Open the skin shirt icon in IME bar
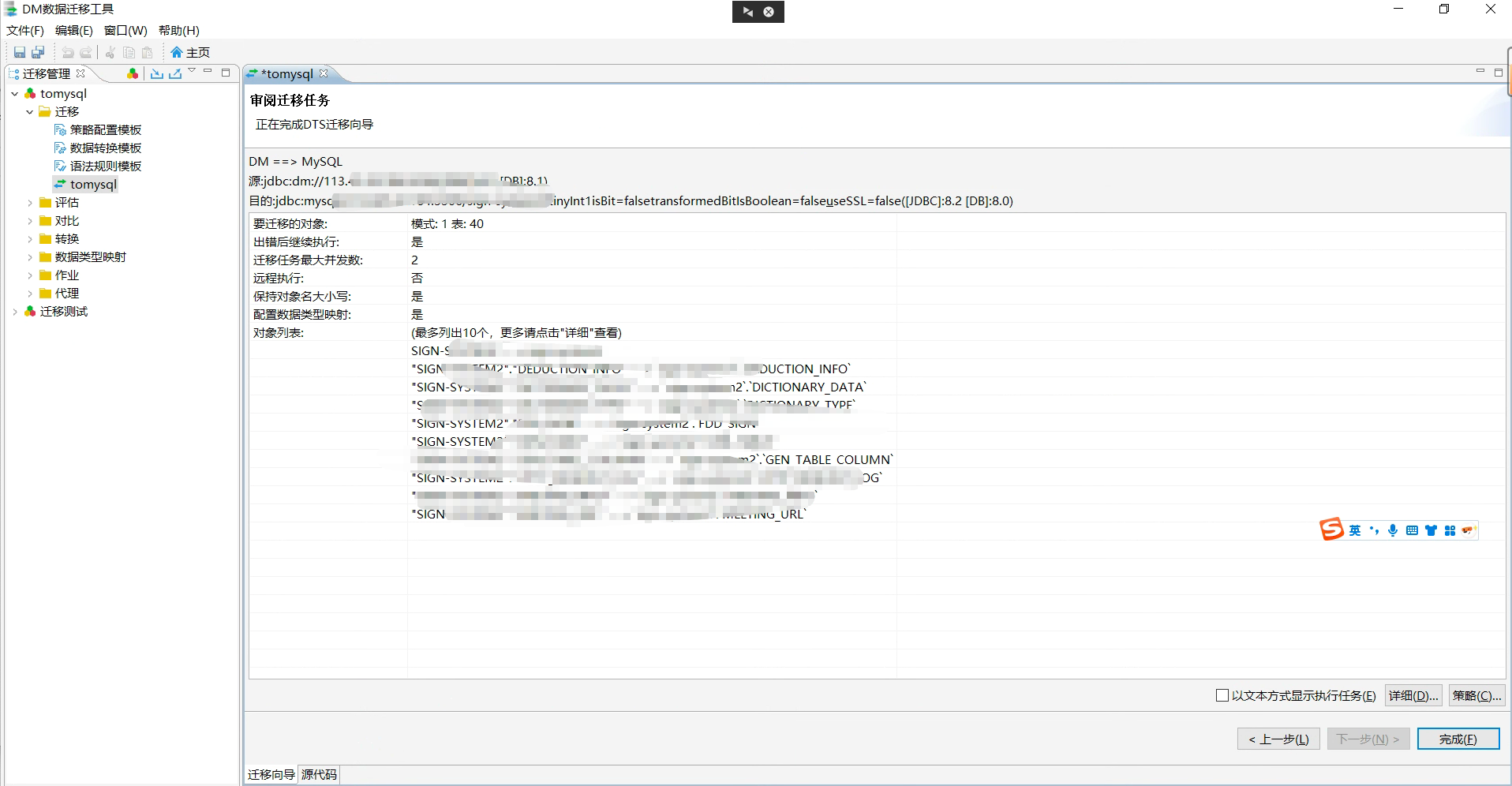1512x786 pixels. click(1431, 530)
